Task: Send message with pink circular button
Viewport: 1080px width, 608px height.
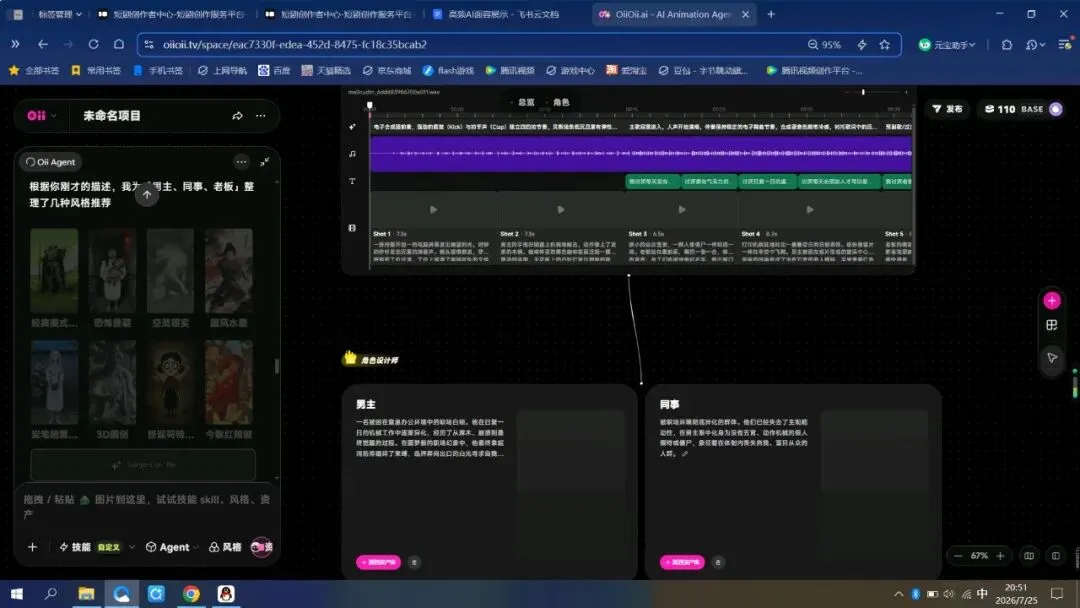Action: [x=262, y=547]
